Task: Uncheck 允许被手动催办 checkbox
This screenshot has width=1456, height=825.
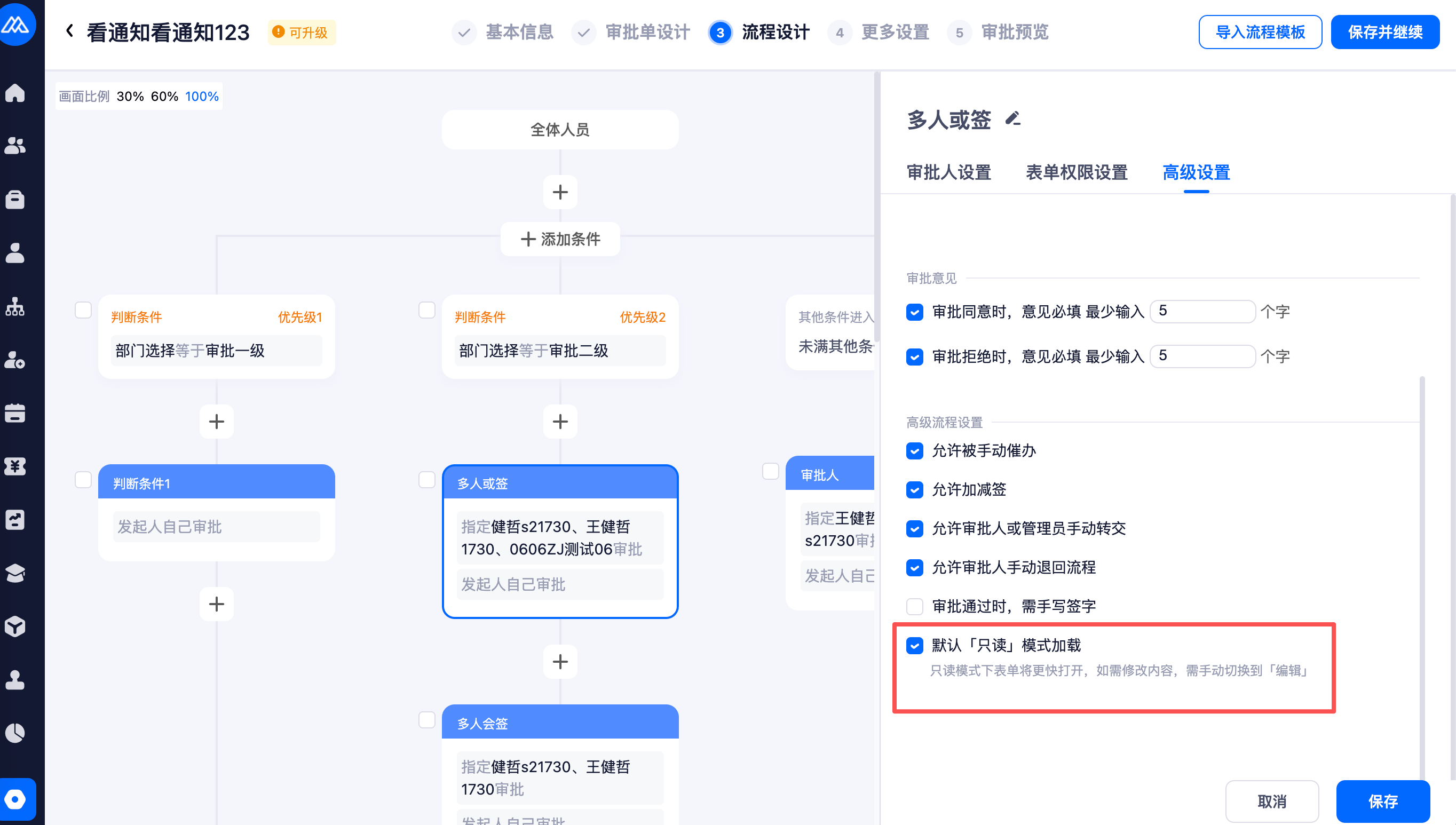Action: [914, 451]
